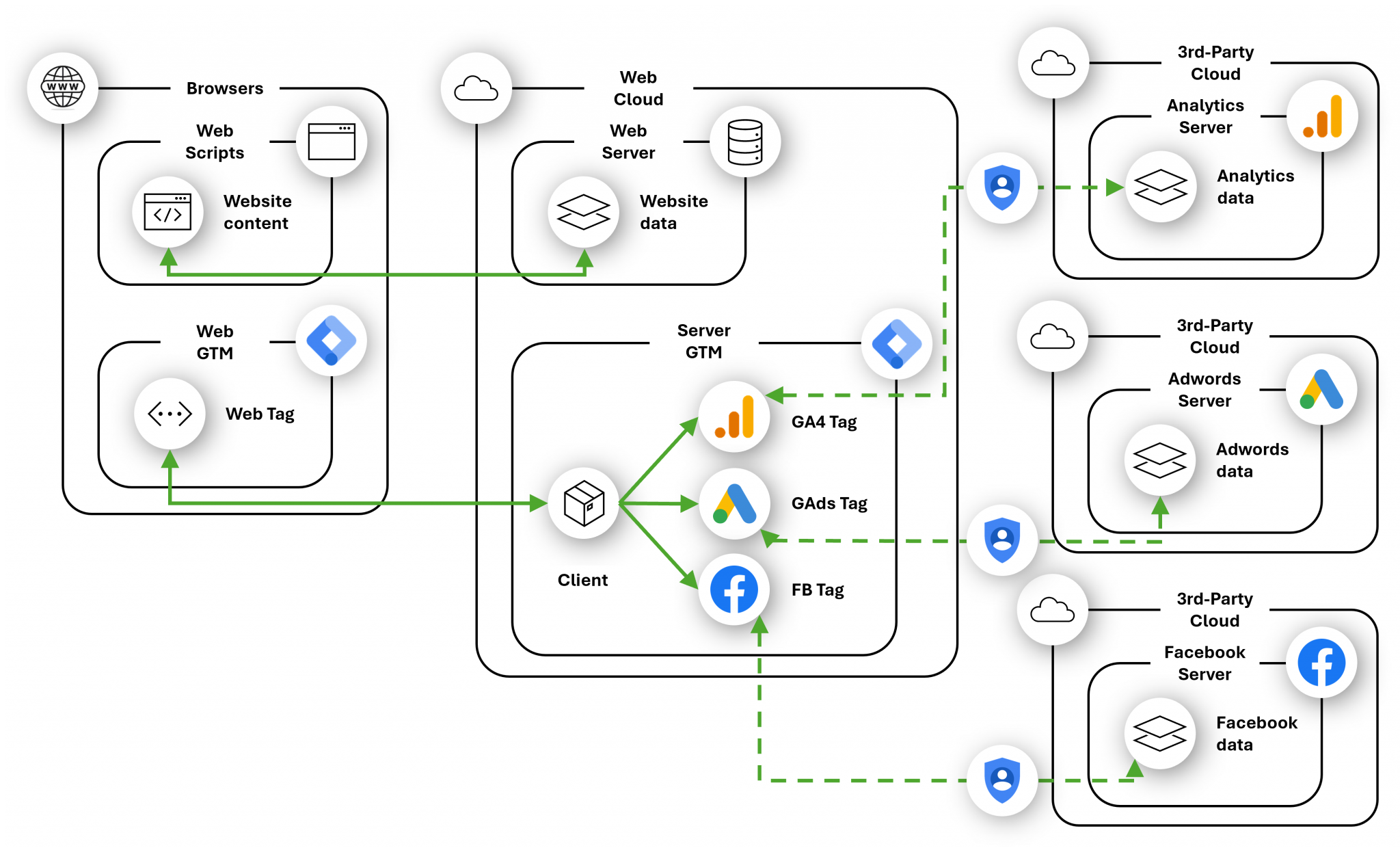The height and width of the screenshot is (848, 1400).
Task: Click the Web Server database icon
Action: pyautogui.click(x=745, y=142)
